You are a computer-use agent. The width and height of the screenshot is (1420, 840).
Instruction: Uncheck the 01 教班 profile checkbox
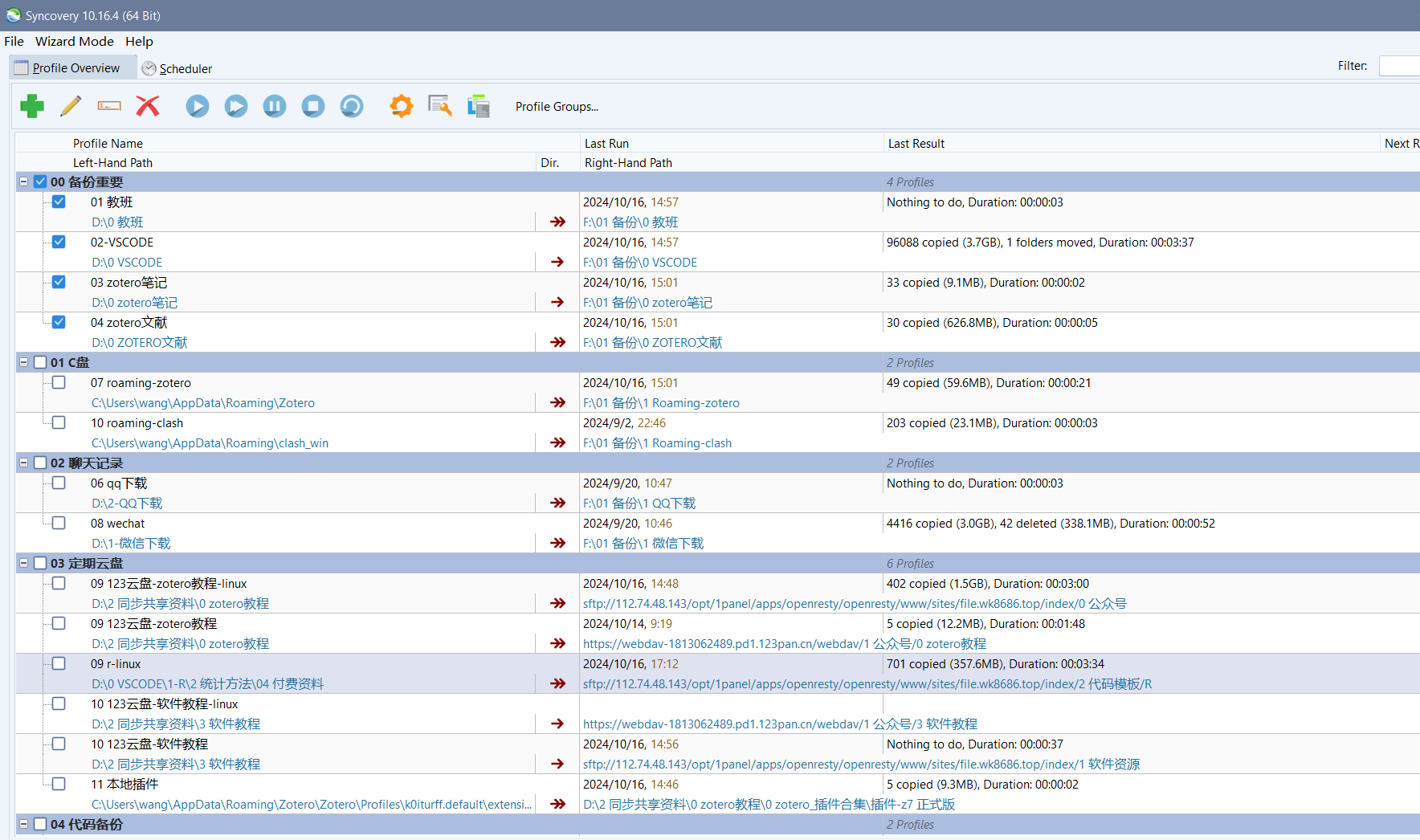point(59,202)
